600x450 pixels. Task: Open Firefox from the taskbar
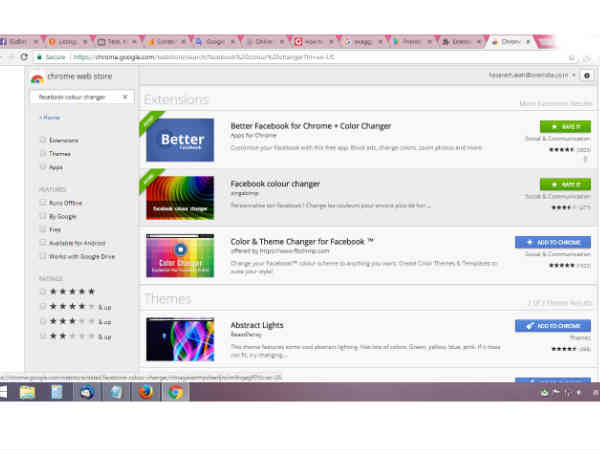click(144, 392)
